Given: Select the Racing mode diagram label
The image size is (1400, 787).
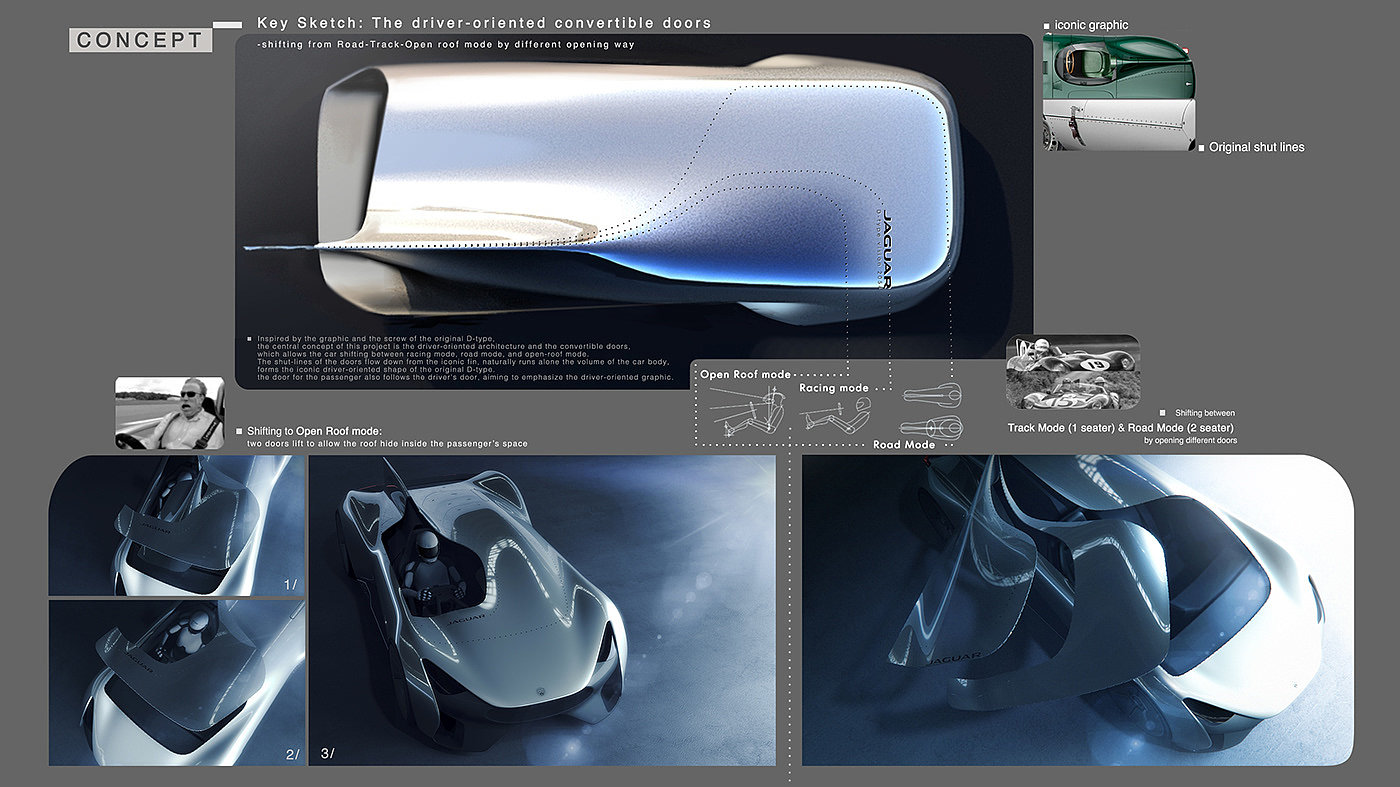Looking at the screenshot, I should click(x=833, y=387).
